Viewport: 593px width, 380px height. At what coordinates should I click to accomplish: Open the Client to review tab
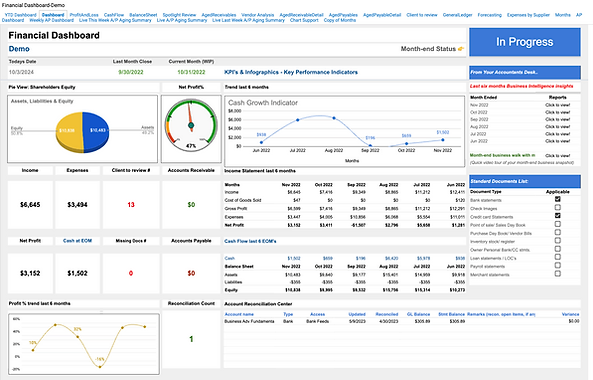coord(422,15)
